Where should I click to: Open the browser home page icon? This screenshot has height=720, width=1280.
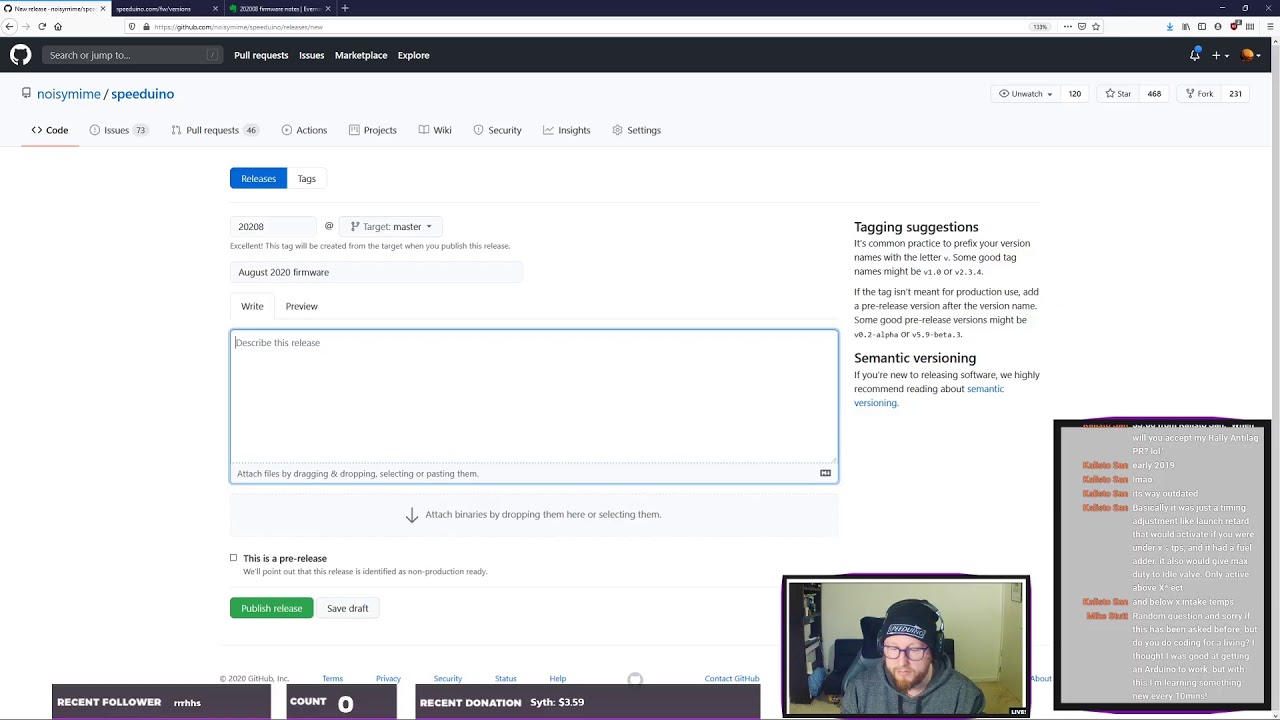(x=58, y=27)
